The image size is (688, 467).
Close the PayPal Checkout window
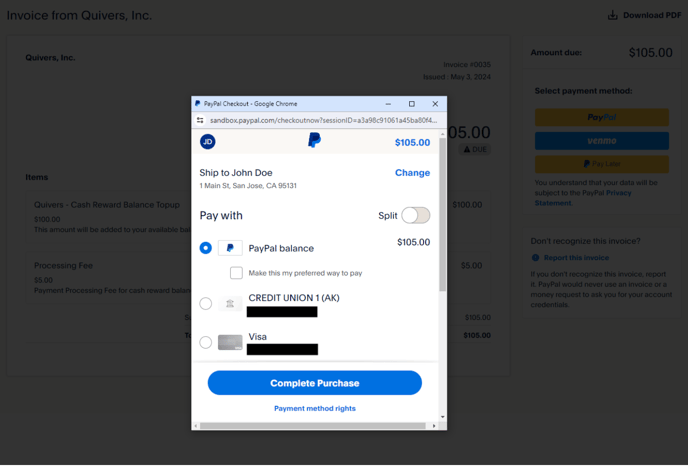coord(435,104)
